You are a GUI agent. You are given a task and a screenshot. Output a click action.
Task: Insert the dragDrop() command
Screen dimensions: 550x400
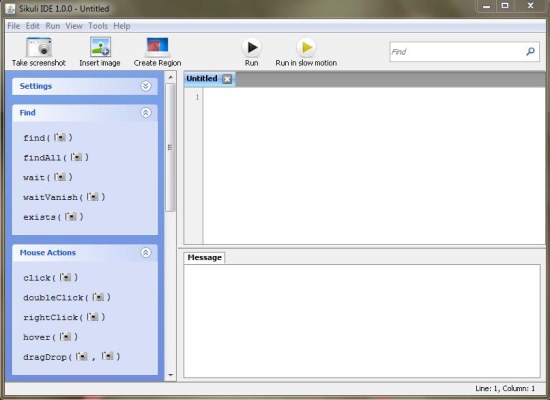coord(72,357)
